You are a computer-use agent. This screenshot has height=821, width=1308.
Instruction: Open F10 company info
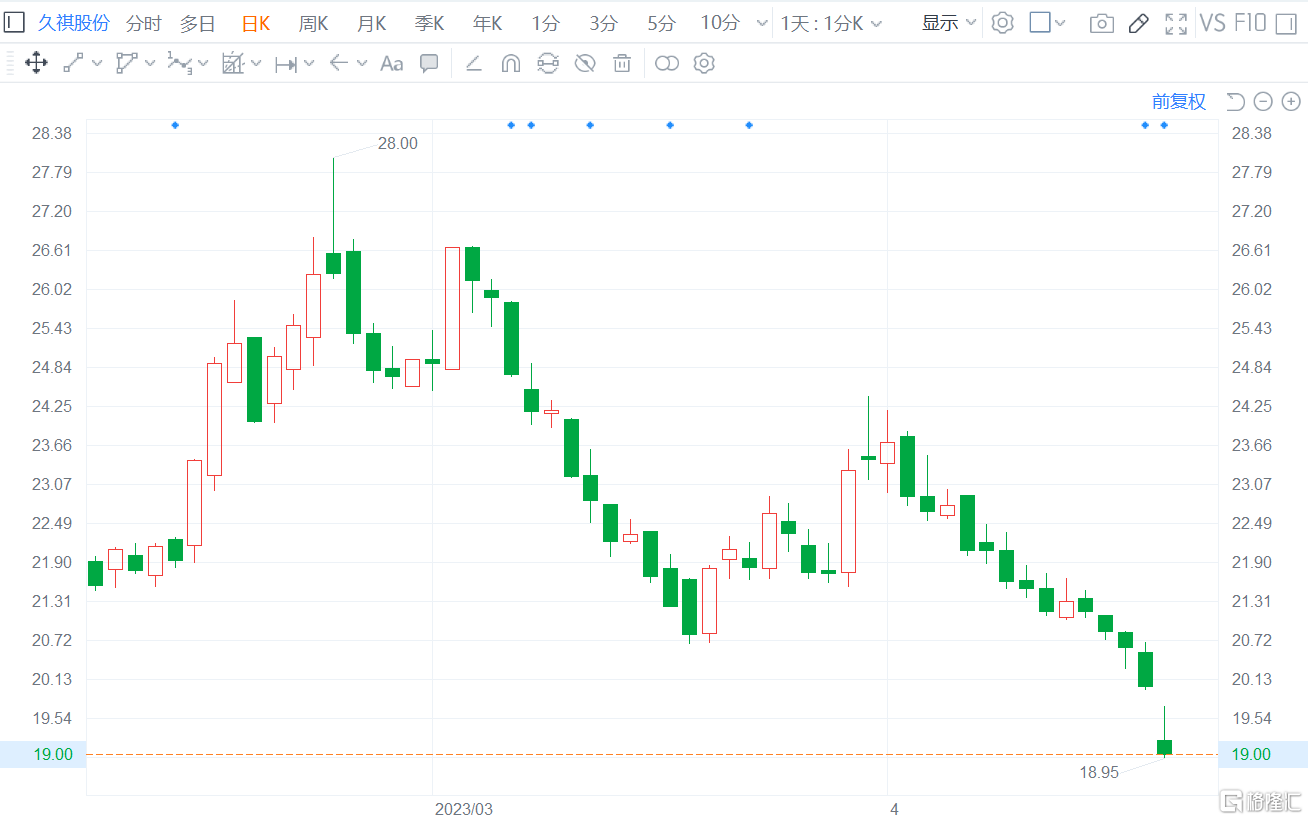(x=1250, y=23)
